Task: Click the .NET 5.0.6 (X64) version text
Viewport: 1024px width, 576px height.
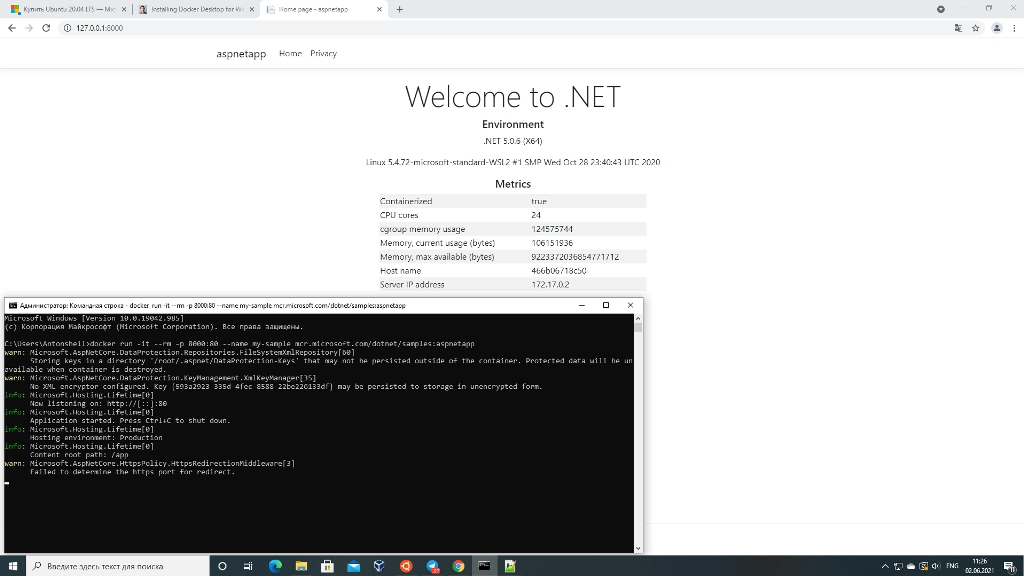Action: [513, 141]
